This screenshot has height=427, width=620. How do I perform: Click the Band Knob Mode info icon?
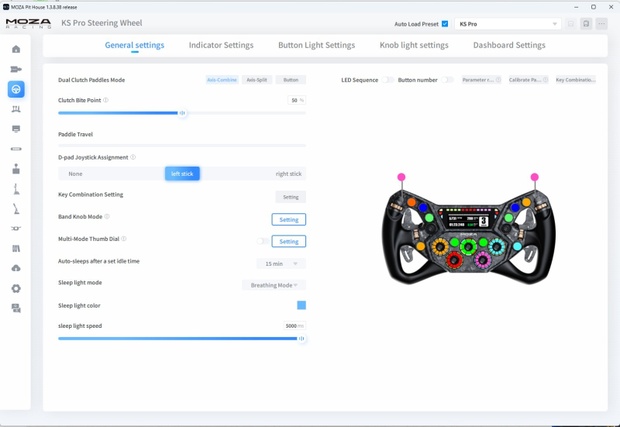point(107,216)
